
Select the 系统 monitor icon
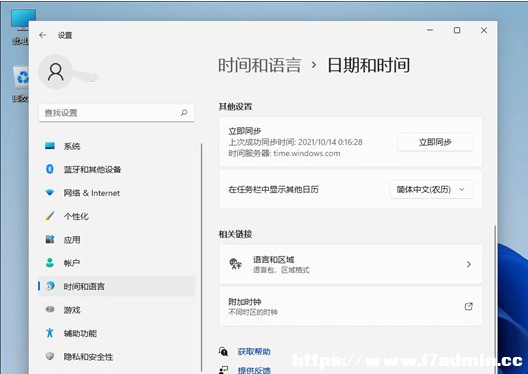(50, 146)
